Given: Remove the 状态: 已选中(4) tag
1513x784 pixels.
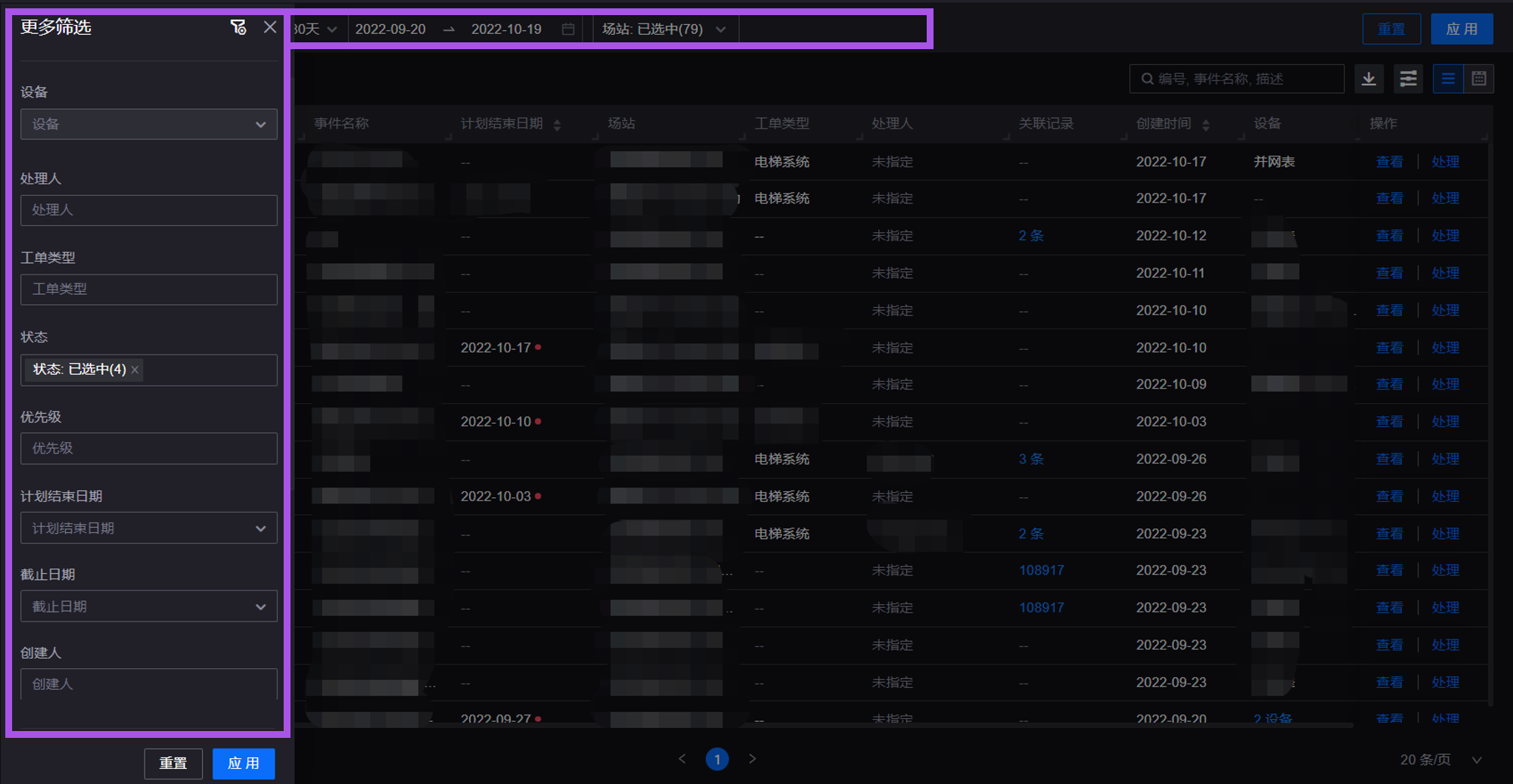Looking at the screenshot, I should tap(135, 370).
